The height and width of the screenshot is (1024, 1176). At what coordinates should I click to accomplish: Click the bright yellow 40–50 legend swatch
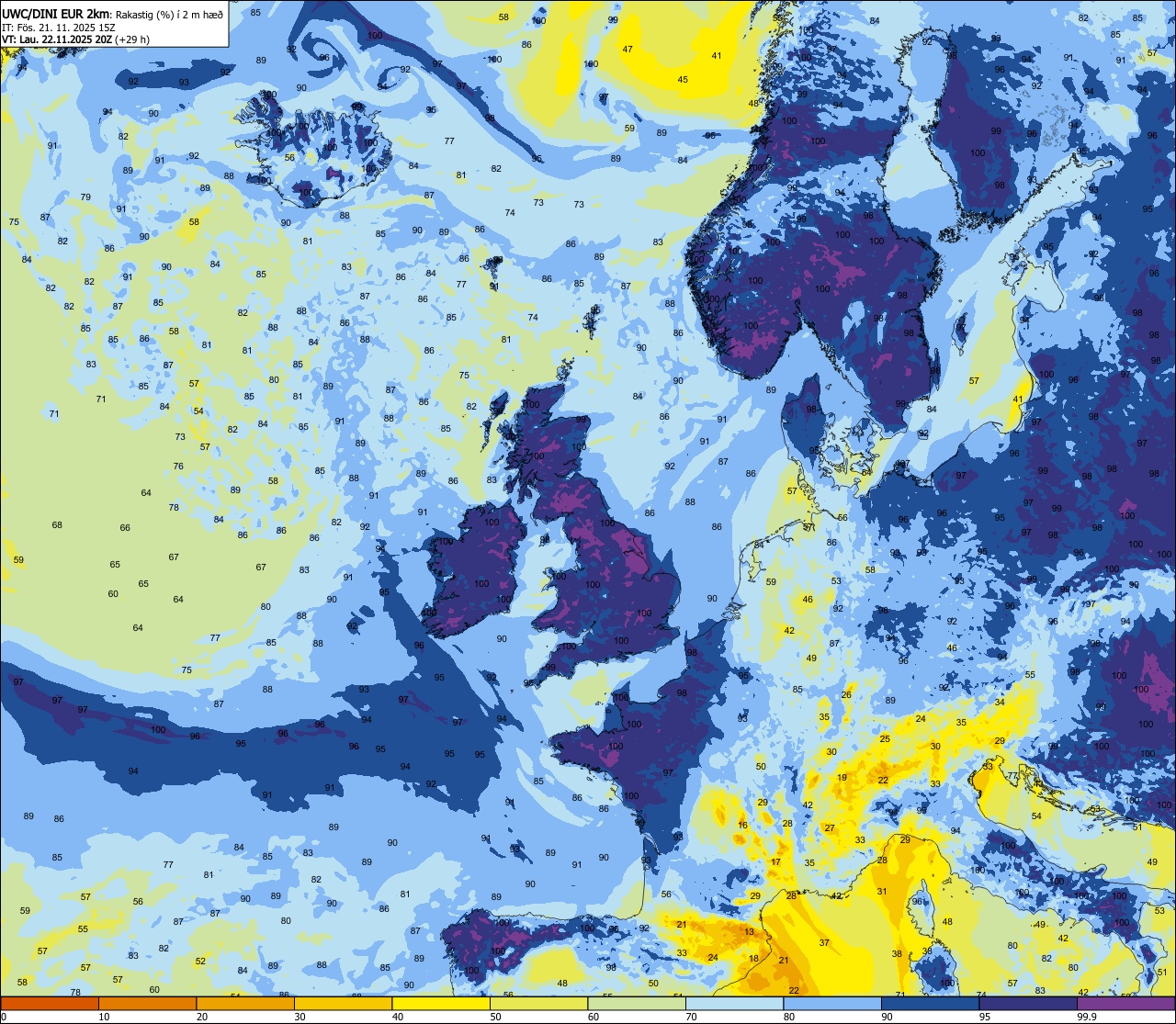[441, 1003]
